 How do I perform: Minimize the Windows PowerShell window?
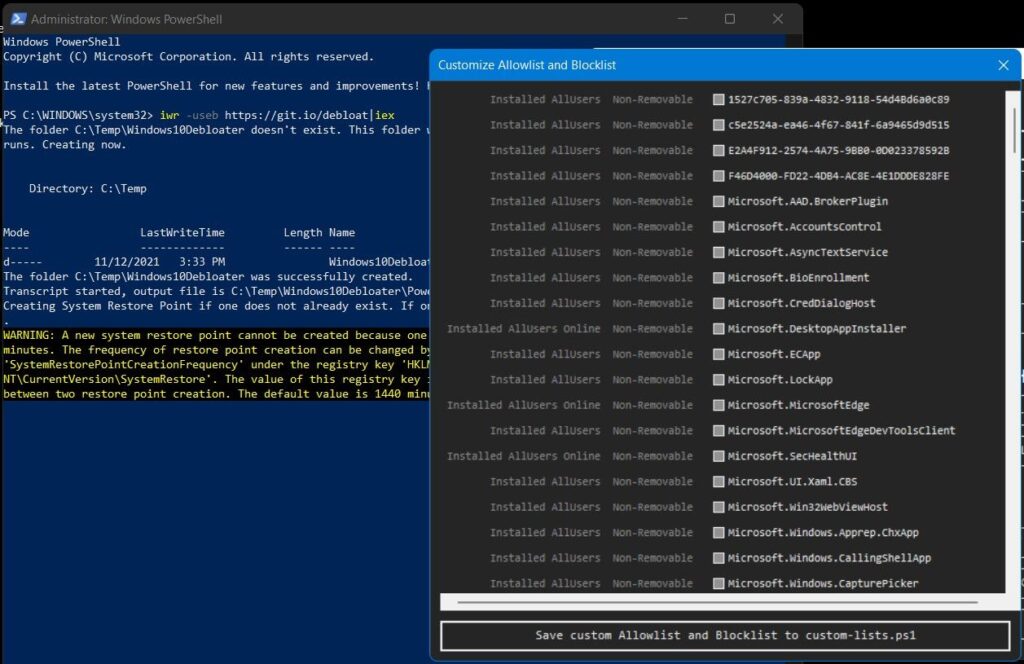682,19
